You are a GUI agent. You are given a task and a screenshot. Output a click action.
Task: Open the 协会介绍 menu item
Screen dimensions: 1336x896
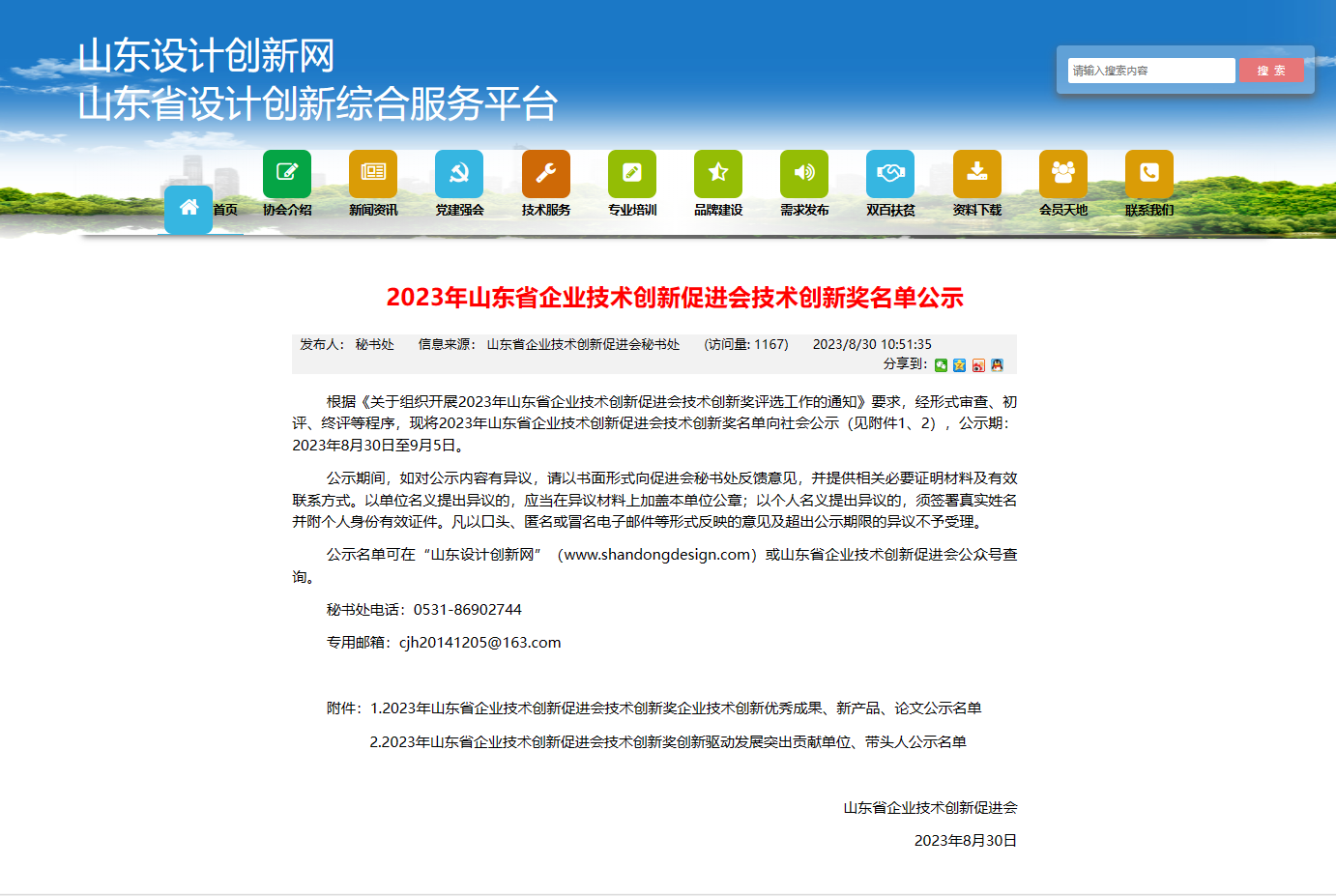pyautogui.click(x=287, y=208)
